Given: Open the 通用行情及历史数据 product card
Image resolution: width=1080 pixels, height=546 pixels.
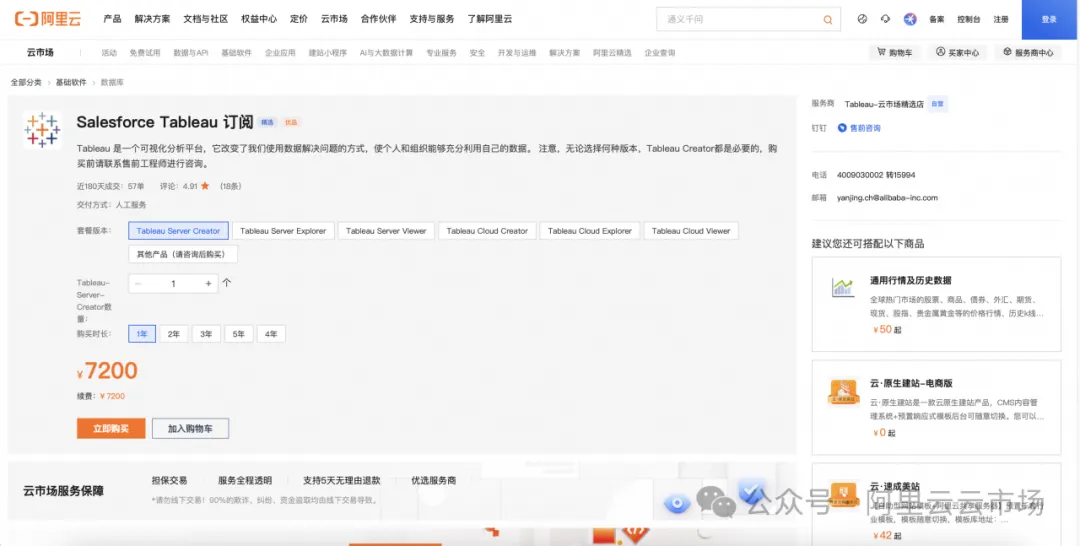Looking at the screenshot, I should (x=936, y=304).
